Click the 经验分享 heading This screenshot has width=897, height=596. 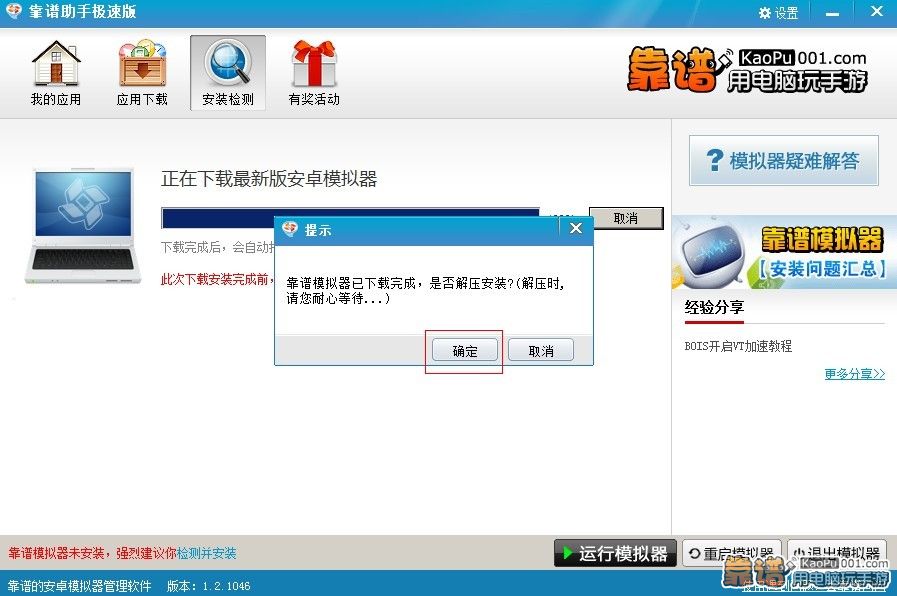(715, 307)
